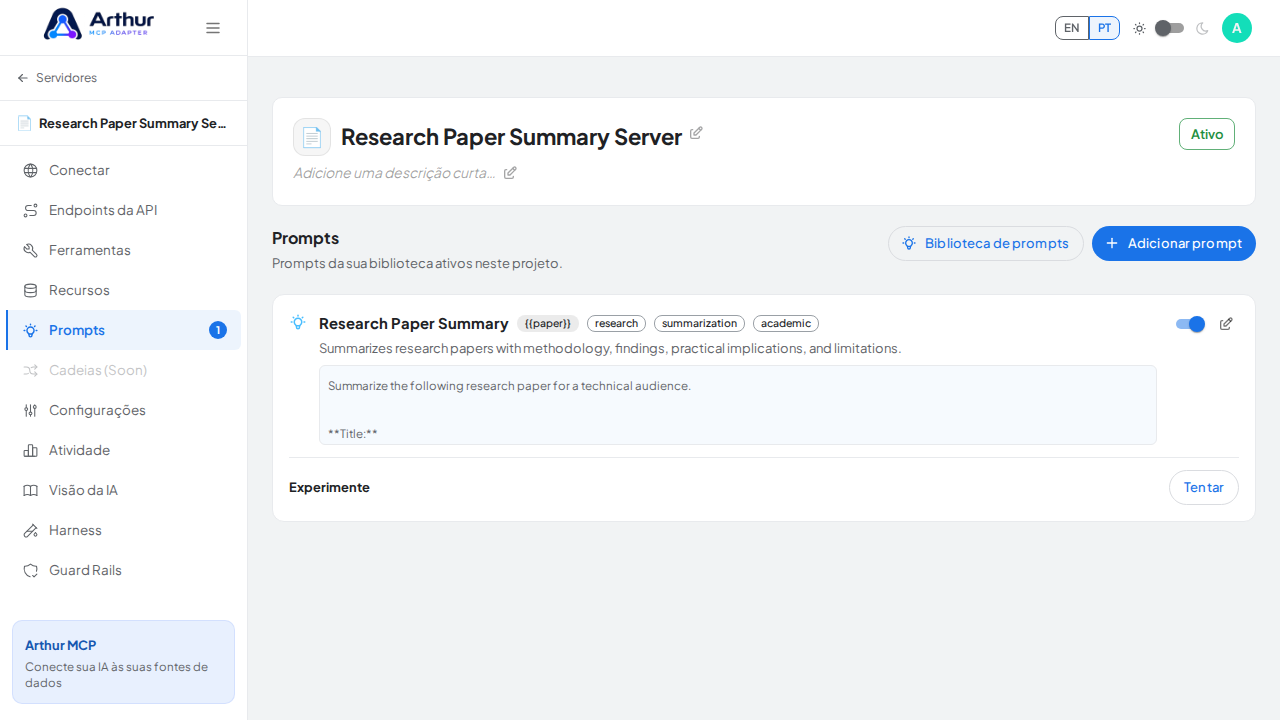Viewport: 1280px width, 720px height.
Task: Toggle the light/dark theme switch
Action: coord(1169,28)
